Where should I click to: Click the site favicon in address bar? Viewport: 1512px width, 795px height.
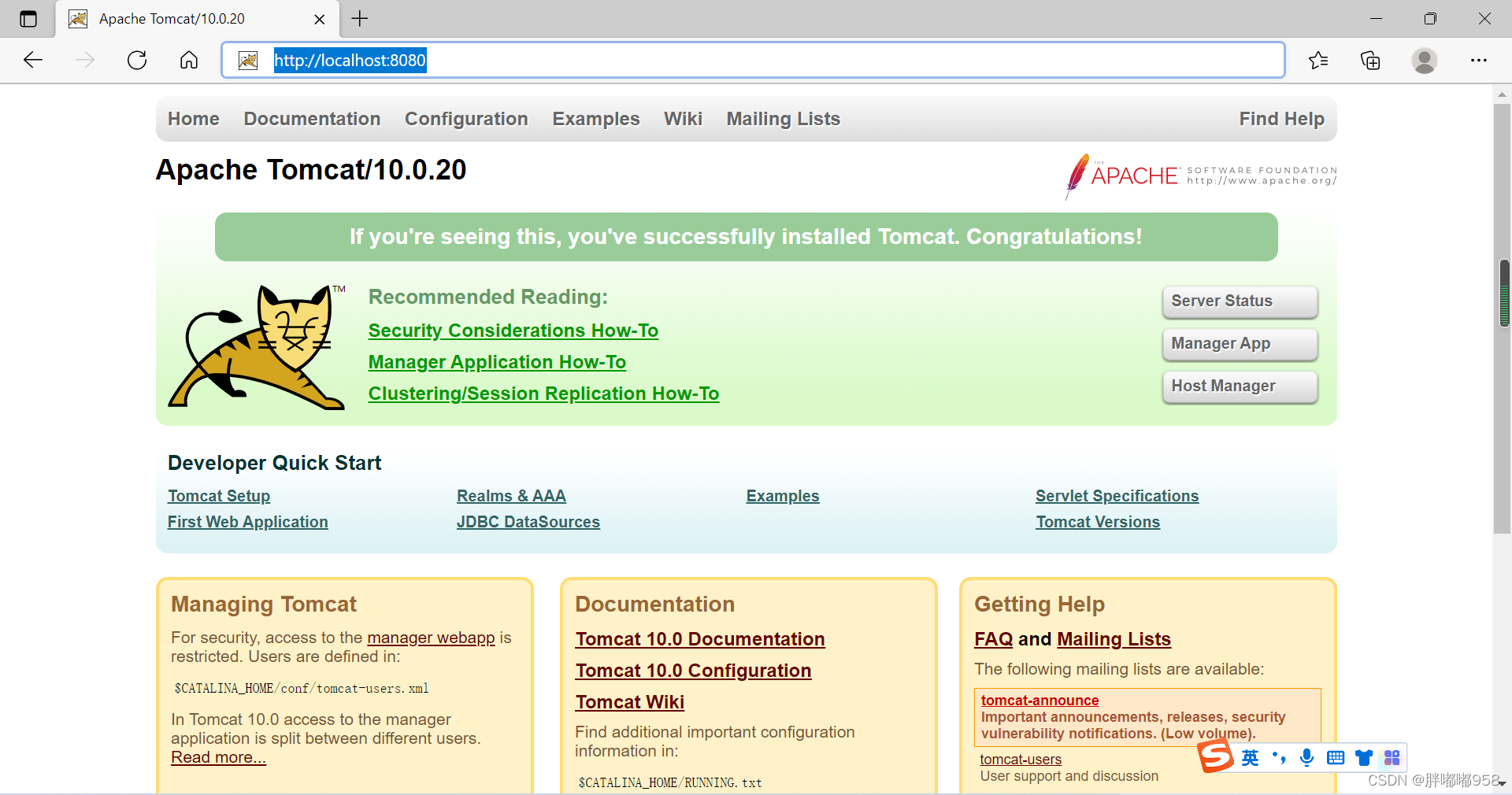248,61
